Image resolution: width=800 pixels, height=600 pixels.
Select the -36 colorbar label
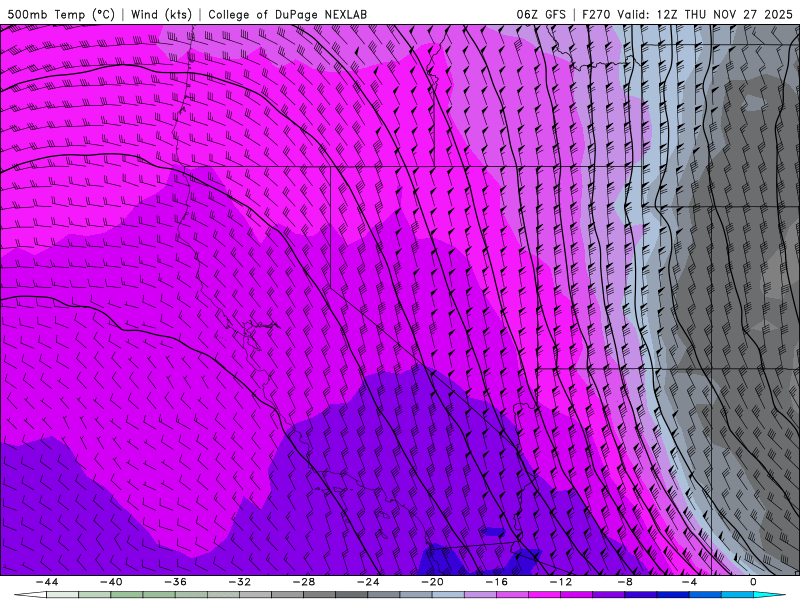pos(176,582)
